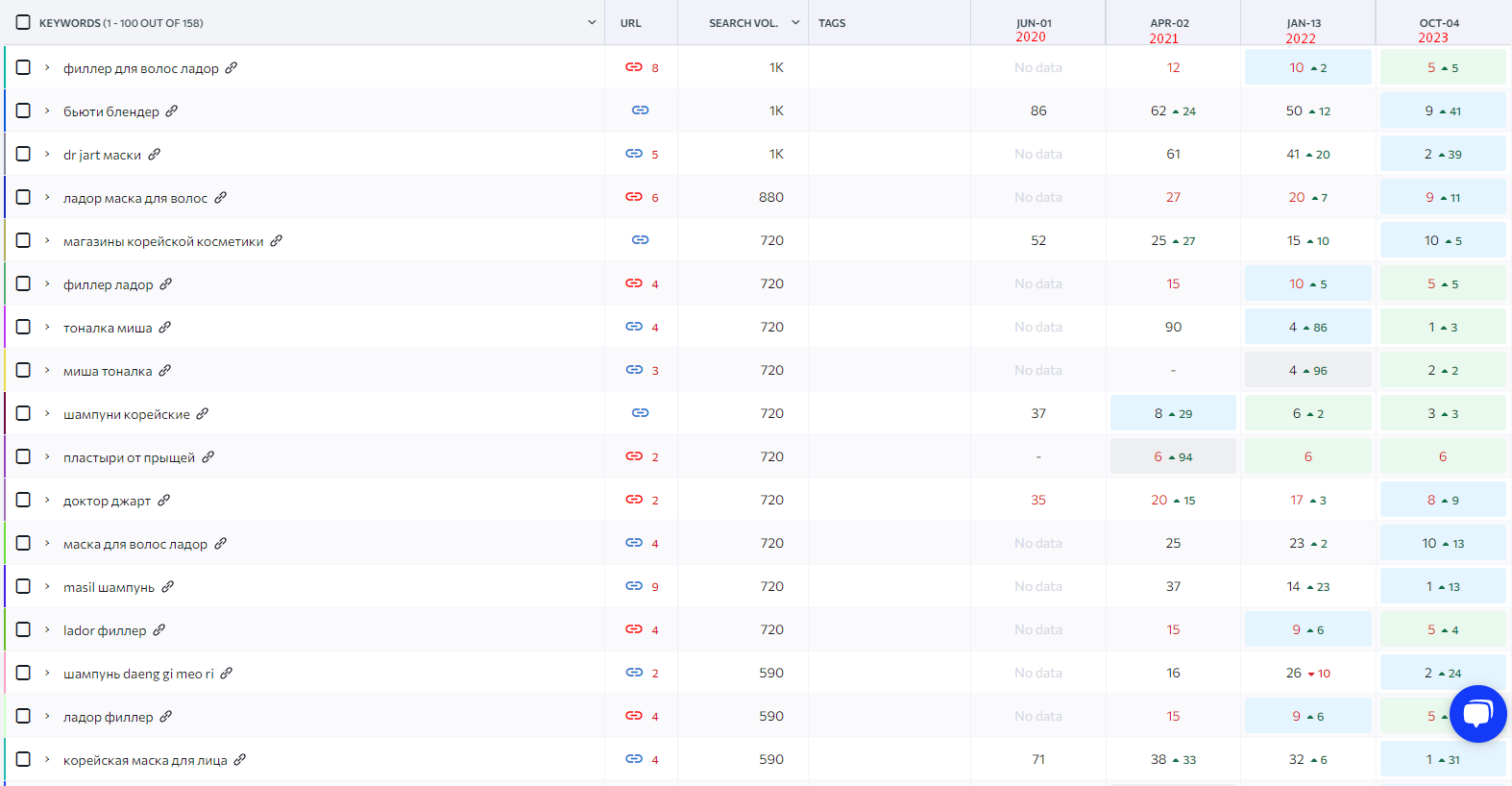This screenshot has height=786, width=1512.
Task: Tick the select-all keywords checkbox in header
Action: 23,22
